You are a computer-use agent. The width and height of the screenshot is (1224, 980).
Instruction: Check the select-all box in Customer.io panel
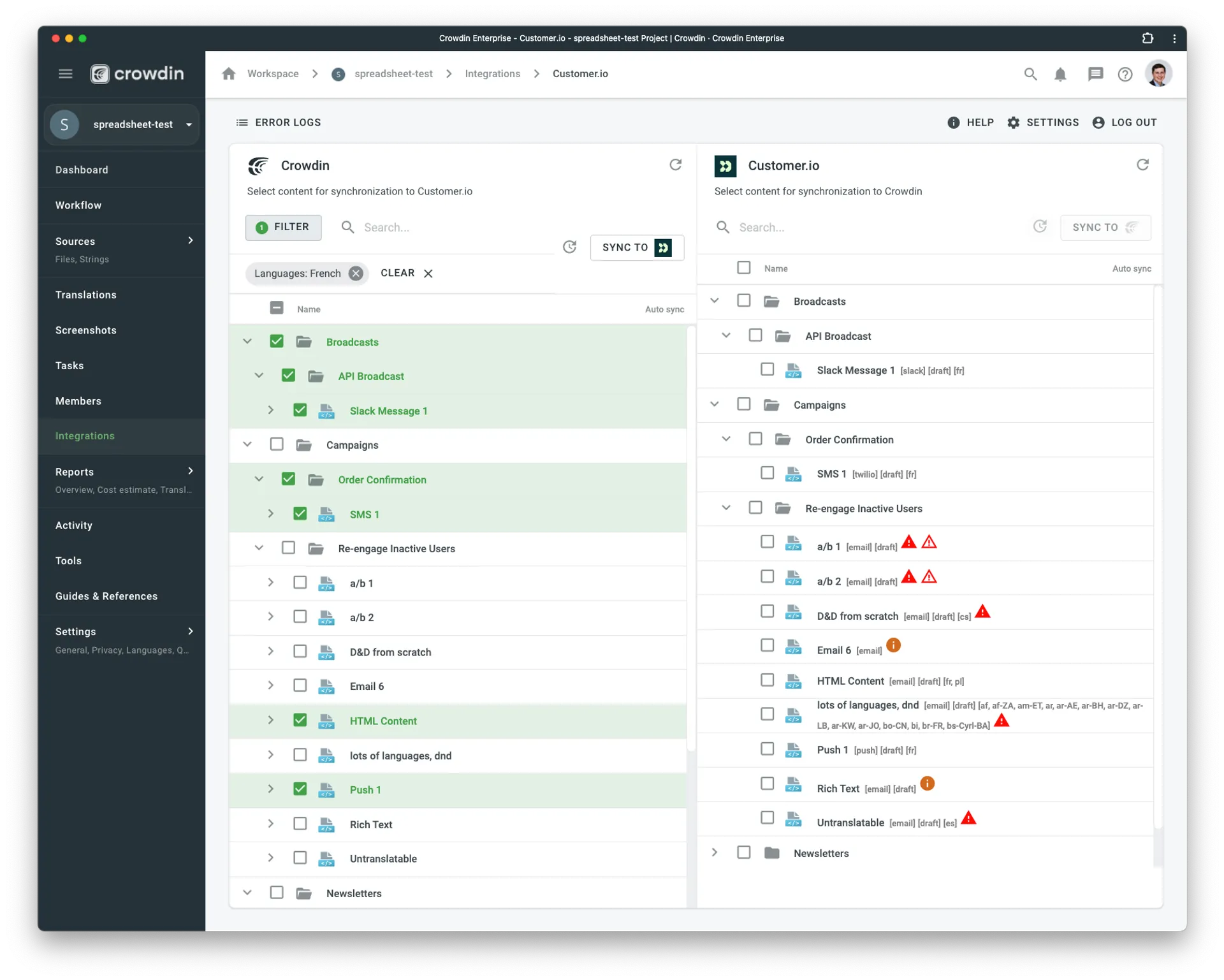coord(744,268)
